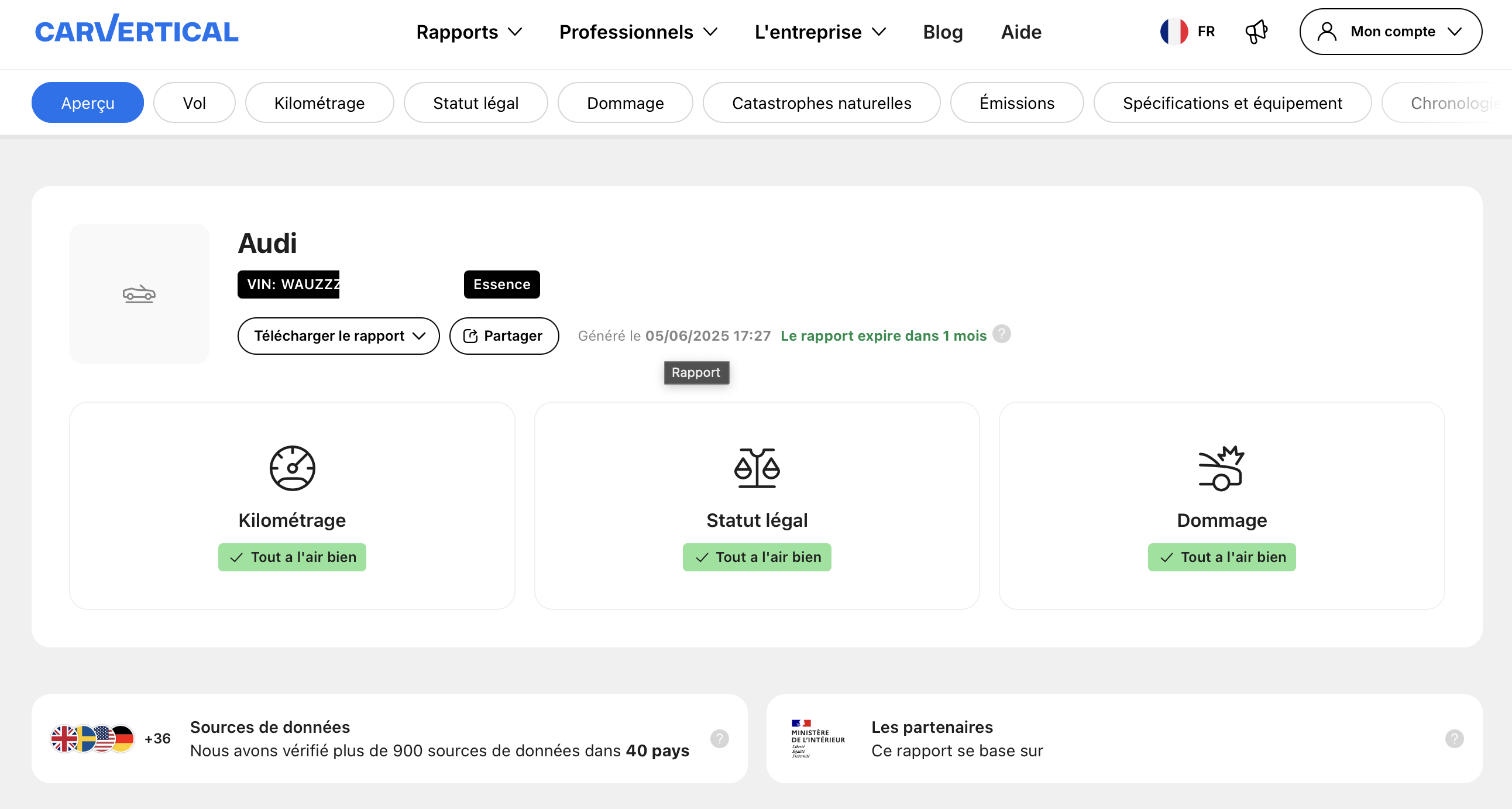Click 'Ce rapport se base sur' text
Screen dimensions: 1512x809
point(957,750)
